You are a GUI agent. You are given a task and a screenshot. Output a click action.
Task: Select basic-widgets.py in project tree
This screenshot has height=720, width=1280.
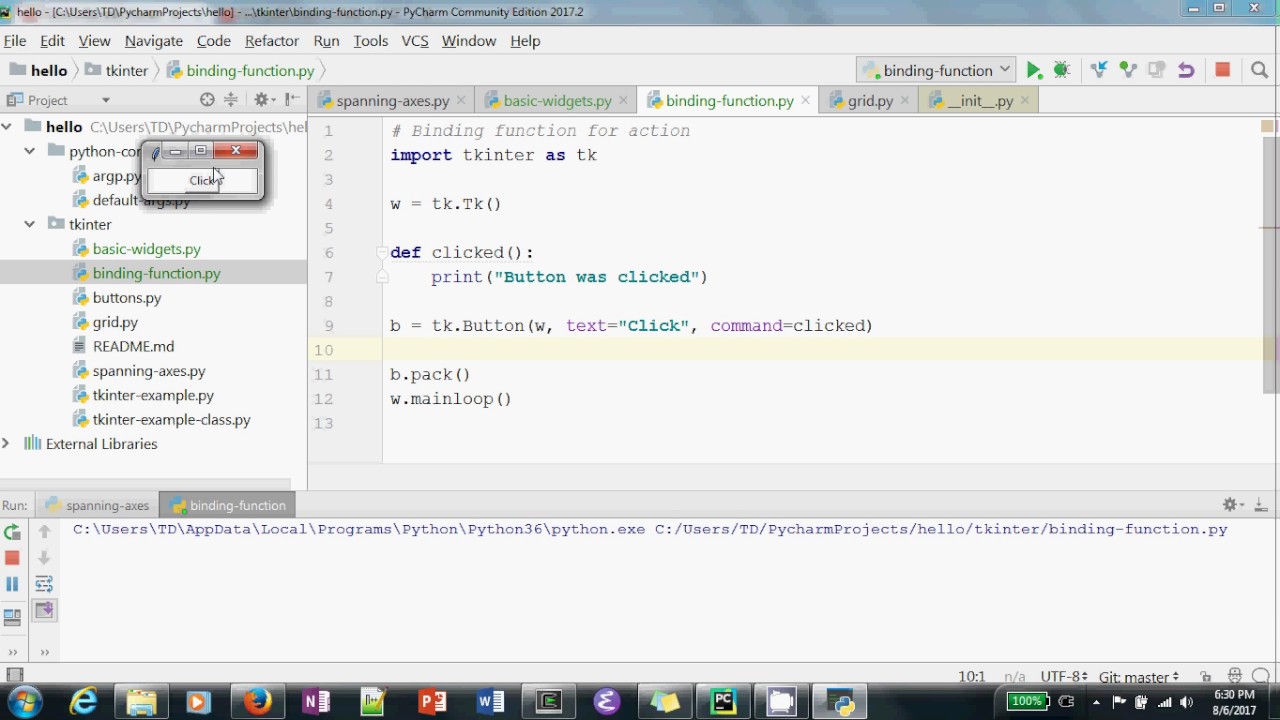pos(146,249)
